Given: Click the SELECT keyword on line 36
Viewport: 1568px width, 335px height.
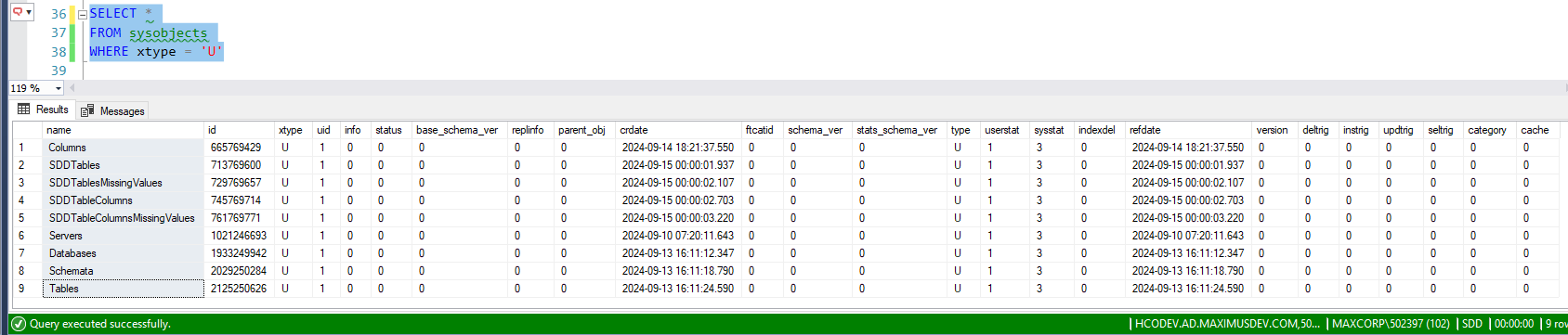Looking at the screenshot, I should click(x=113, y=13).
